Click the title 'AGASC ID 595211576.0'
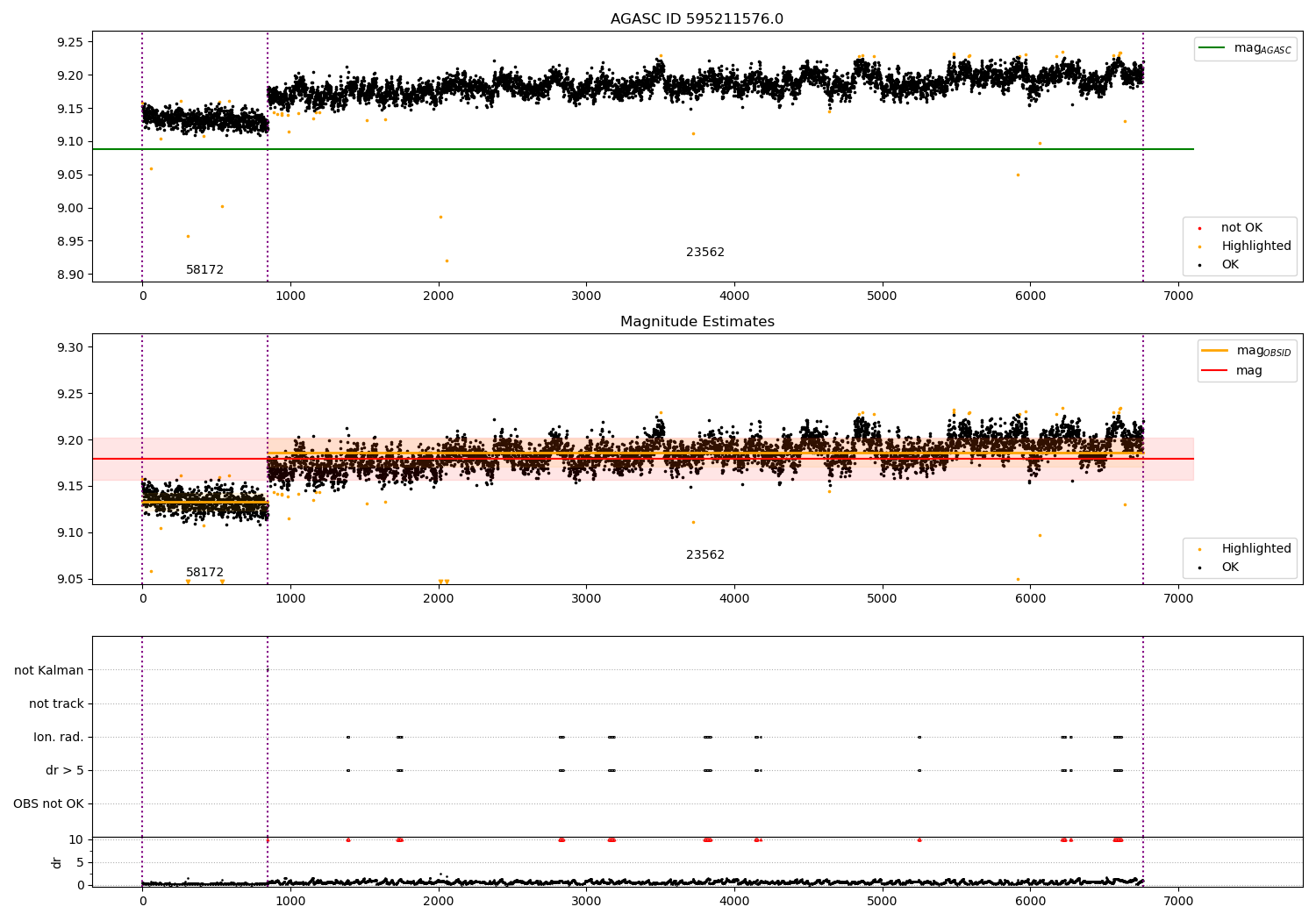This screenshot has height=921, width=1316. coord(697,19)
